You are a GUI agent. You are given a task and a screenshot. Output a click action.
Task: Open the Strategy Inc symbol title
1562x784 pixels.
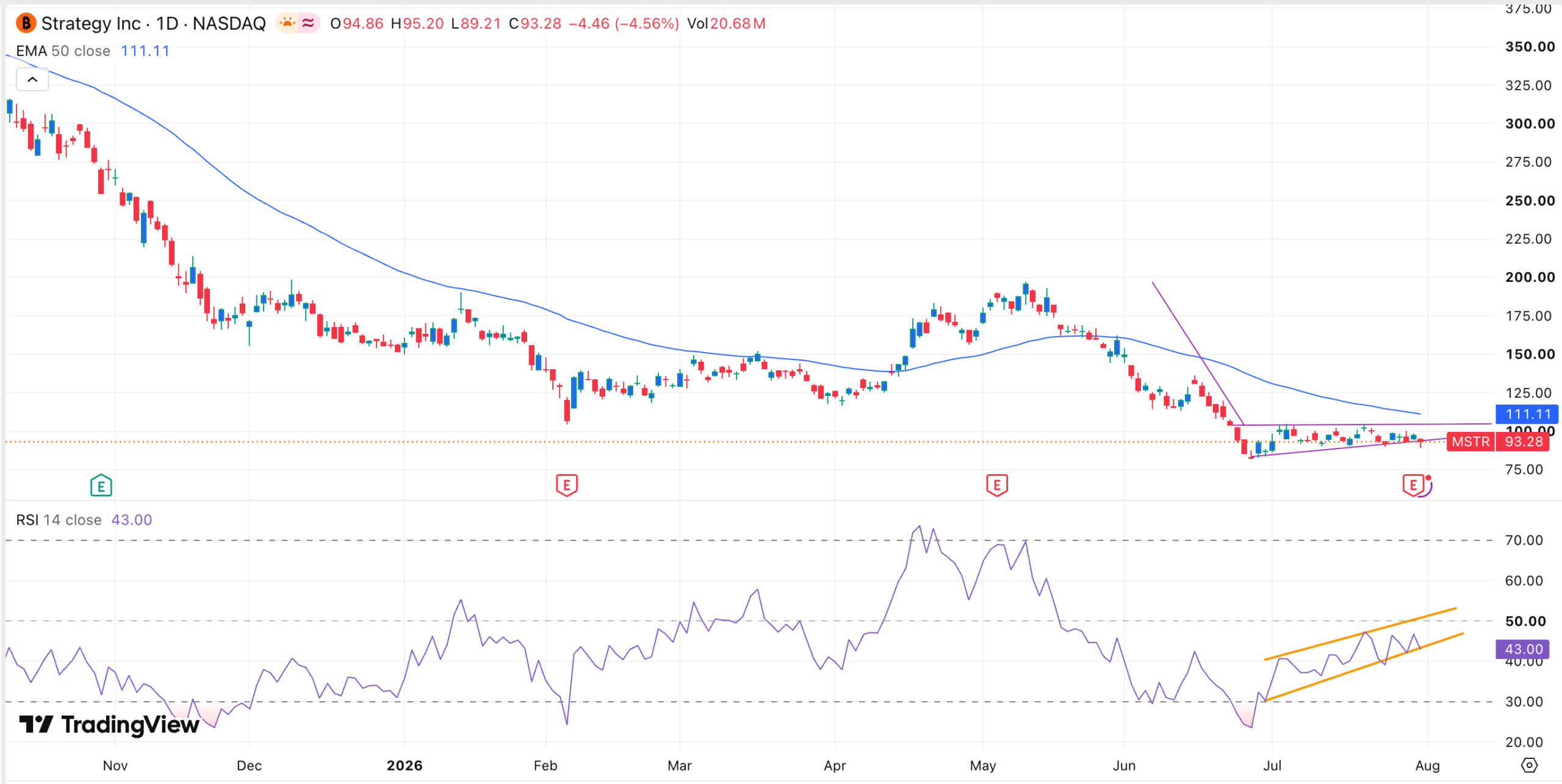point(153,23)
